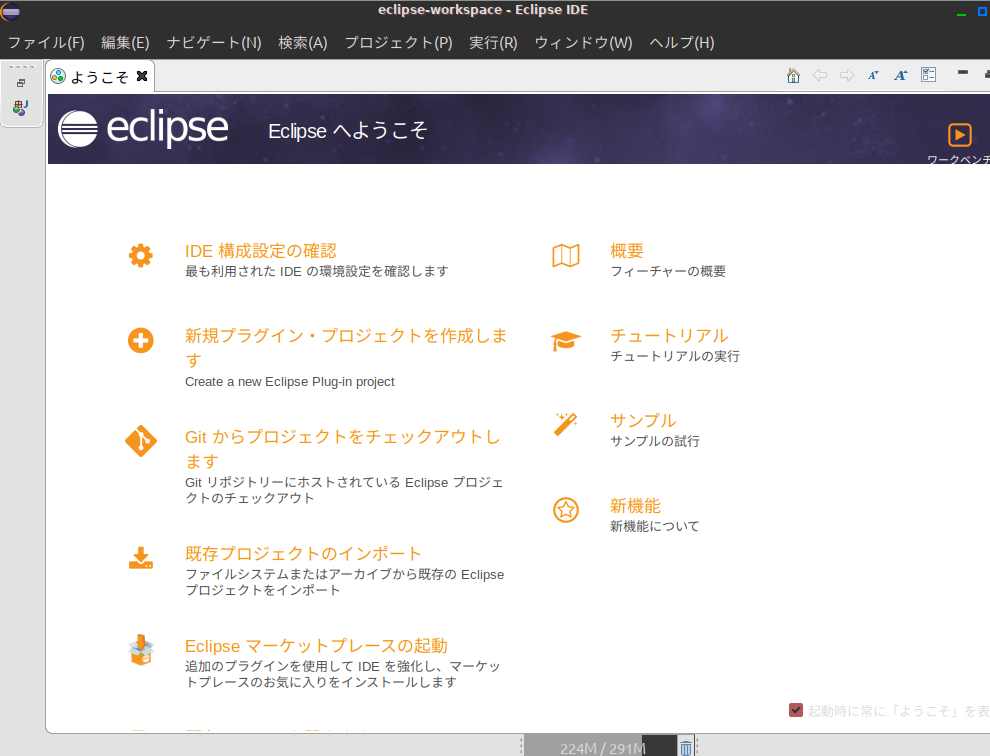Open the 新機能 link
990x756 pixels.
(x=635, y=505)
